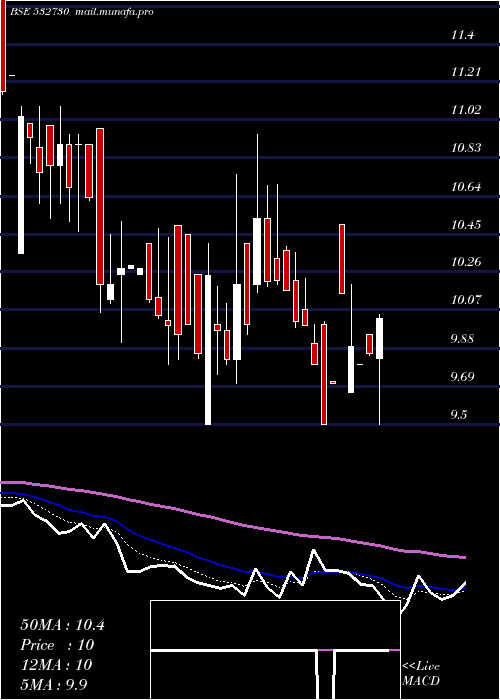Viewport: 500px width, 700px height.
Task: Click the 12MA : 10 readout
Action: pyautogui.click(x=56, y=665)
